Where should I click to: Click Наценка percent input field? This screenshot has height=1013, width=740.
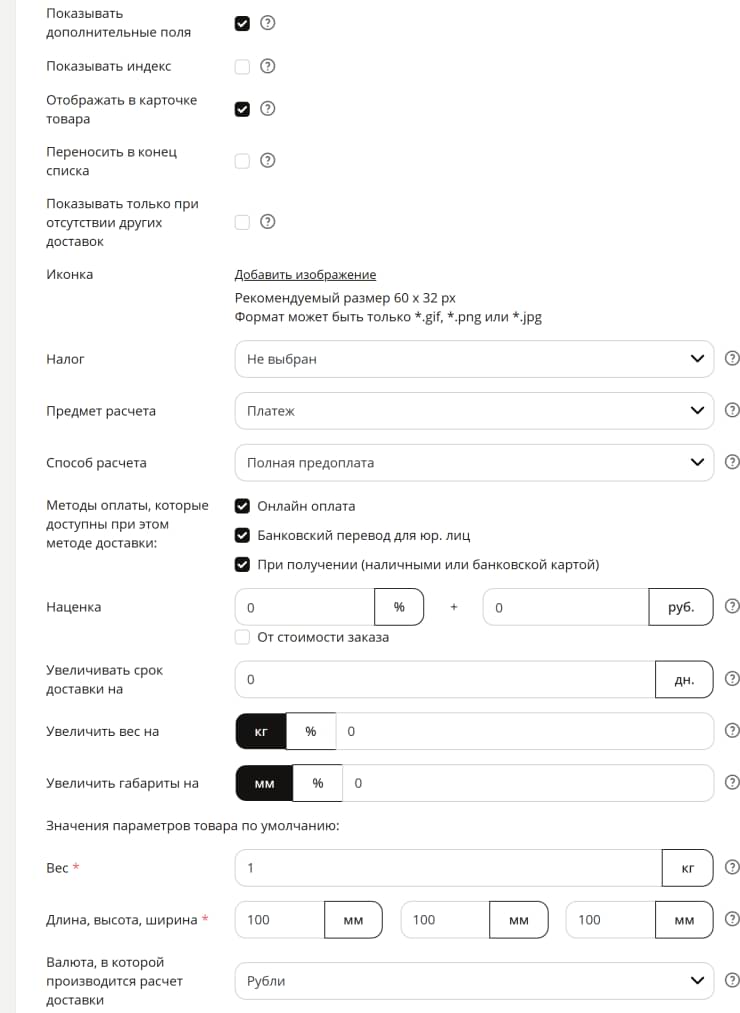[304, 607]
